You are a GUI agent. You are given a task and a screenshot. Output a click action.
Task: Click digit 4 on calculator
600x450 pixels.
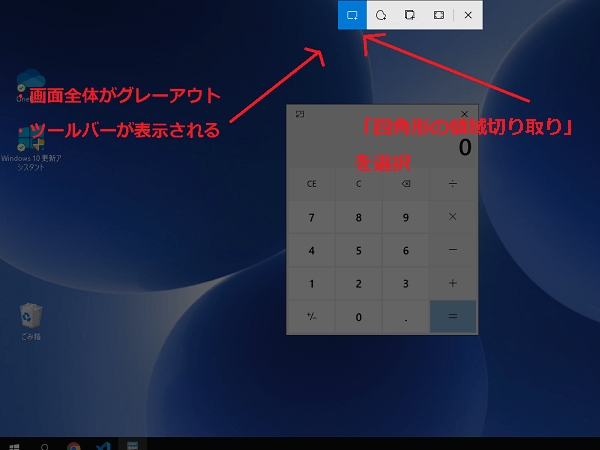click(x=311, y=250)
